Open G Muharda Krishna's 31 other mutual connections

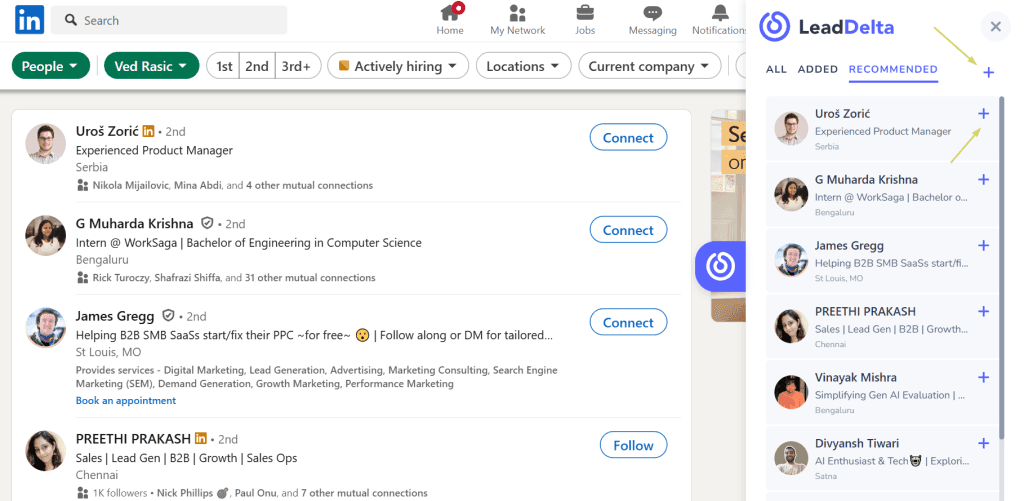pyautogui.click(x=310, y=278)
